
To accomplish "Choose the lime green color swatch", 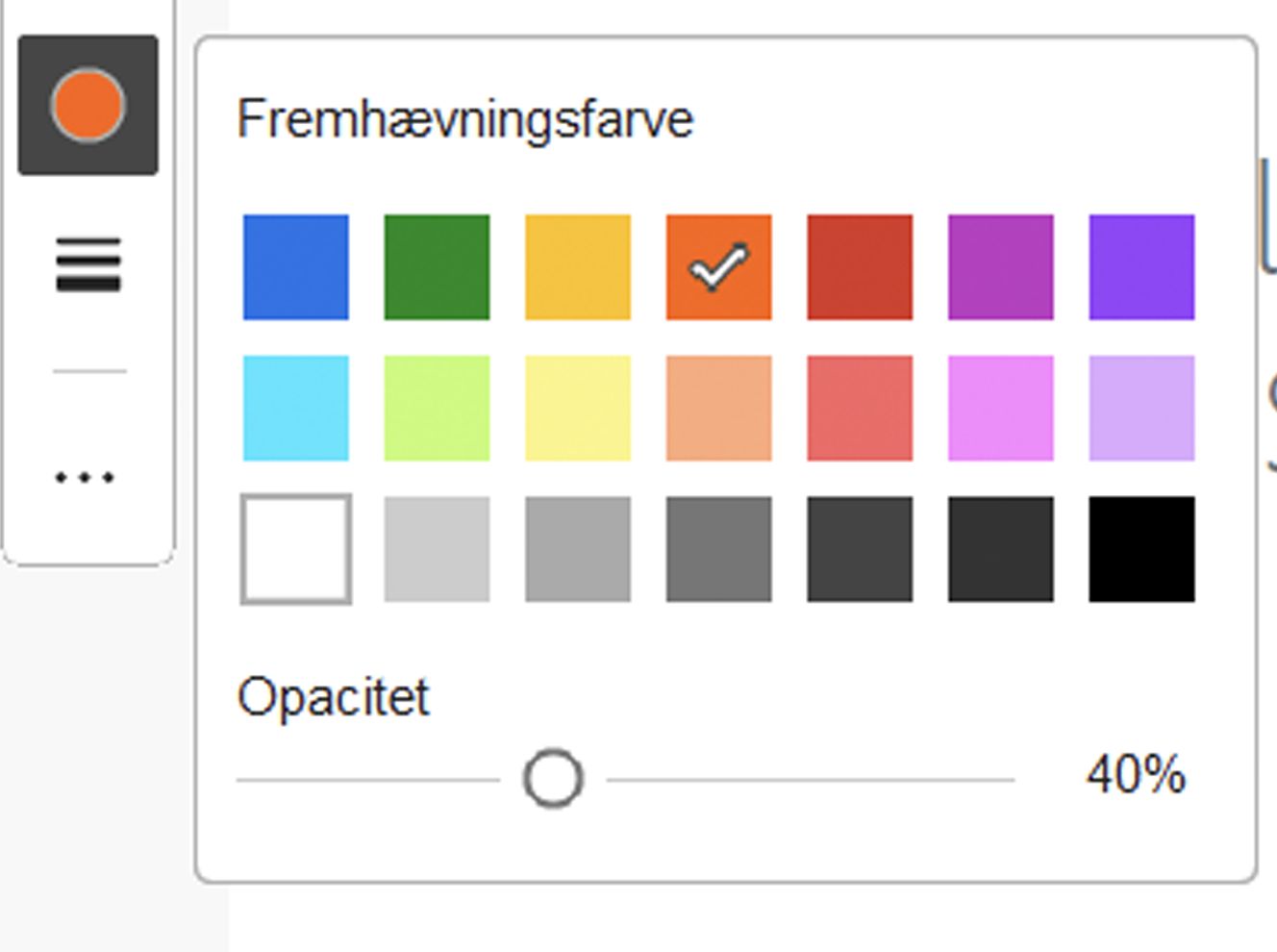I will 437,408.
